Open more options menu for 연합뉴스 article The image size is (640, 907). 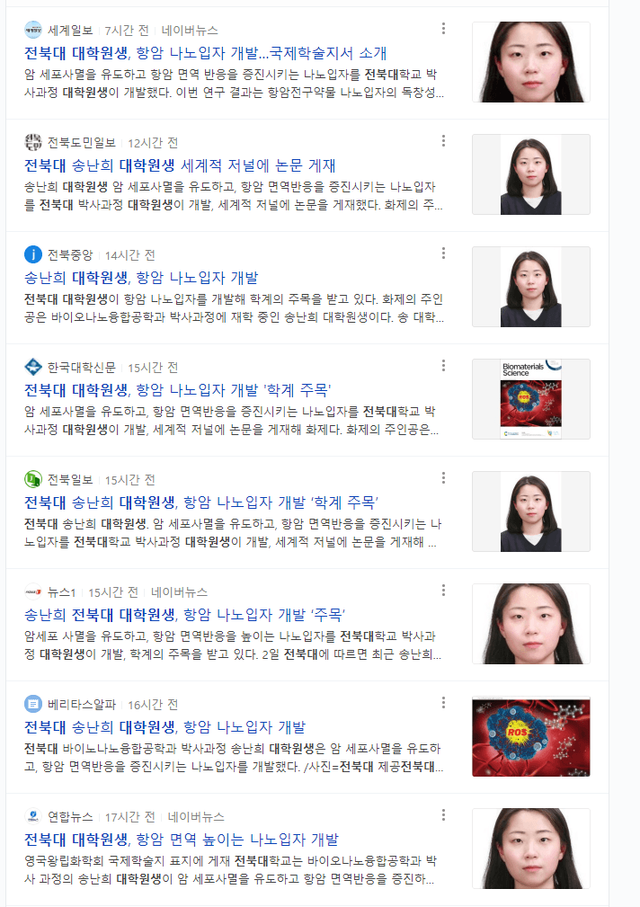pos(443,815)
